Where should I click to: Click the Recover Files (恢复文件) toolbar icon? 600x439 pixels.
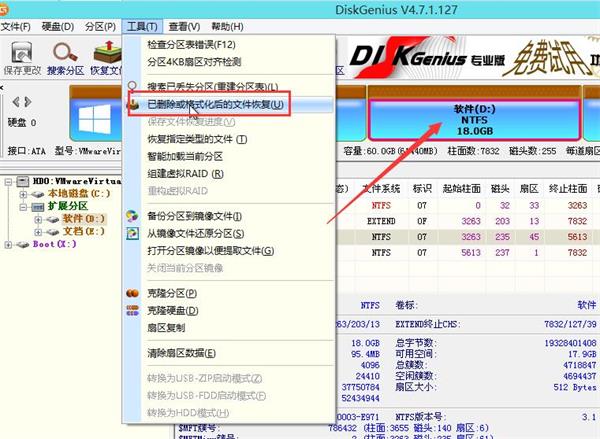click(x=108, y=52)
